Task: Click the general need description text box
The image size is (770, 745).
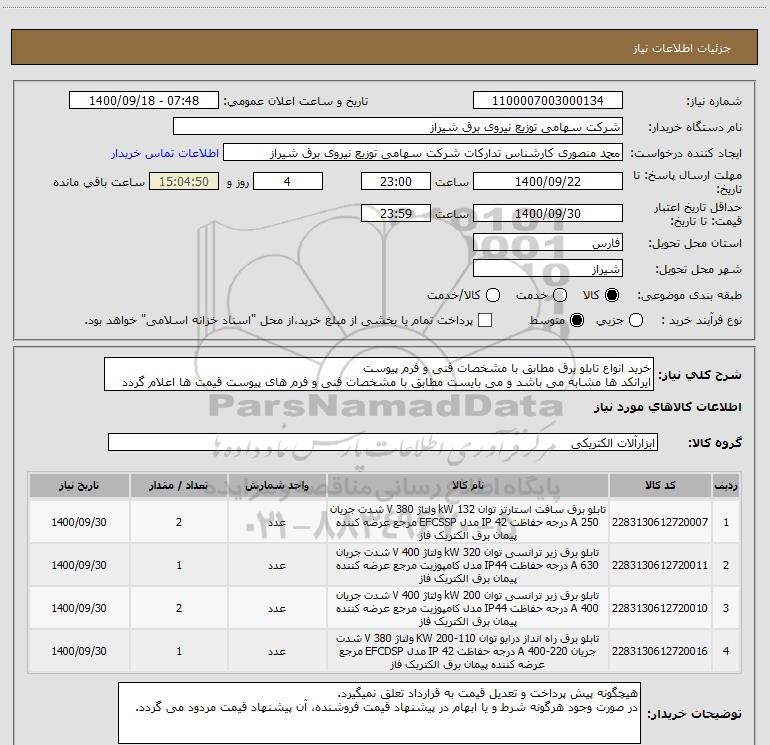Action: pos(379,375)
